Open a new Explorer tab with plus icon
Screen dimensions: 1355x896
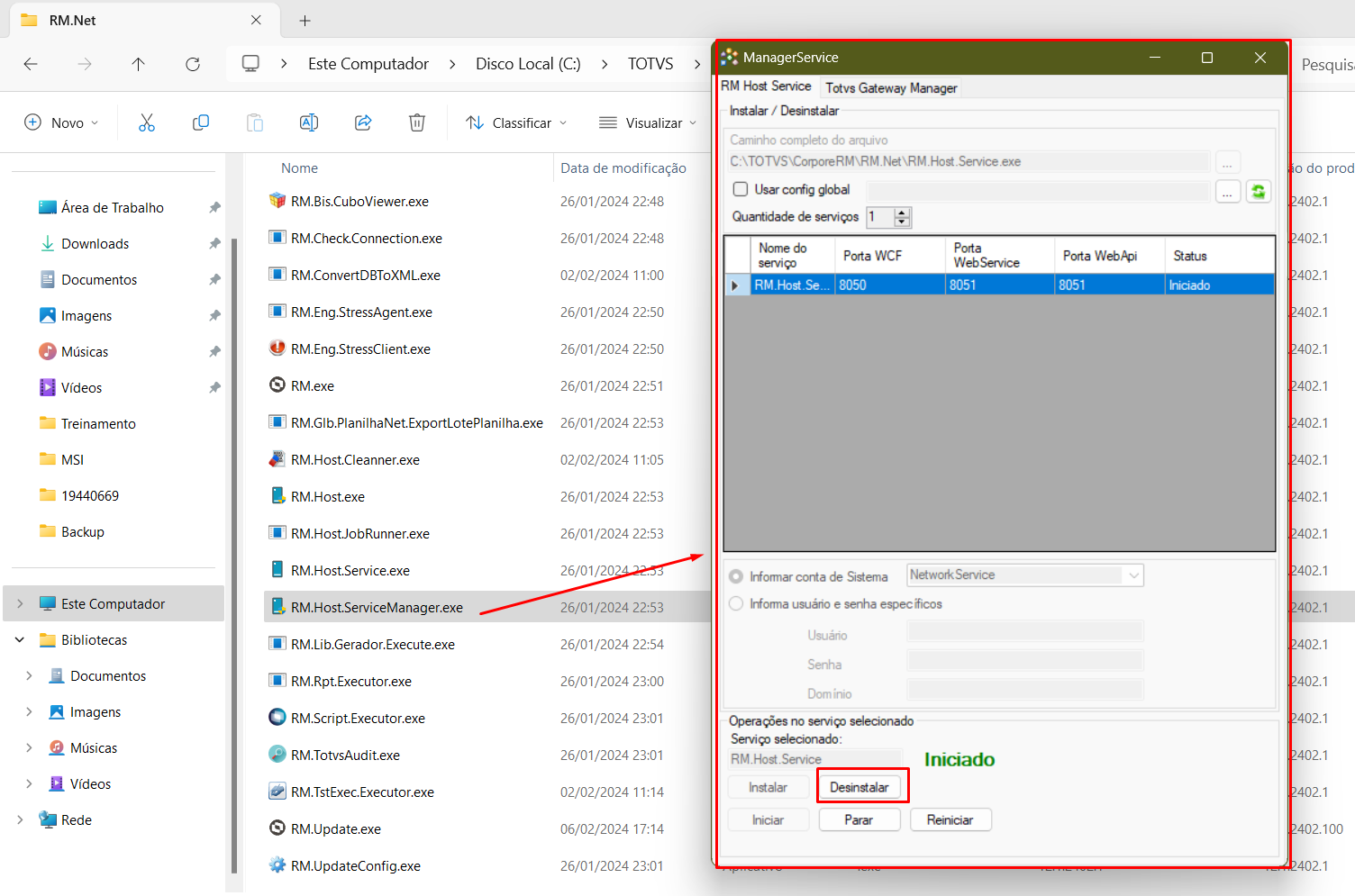305,20
